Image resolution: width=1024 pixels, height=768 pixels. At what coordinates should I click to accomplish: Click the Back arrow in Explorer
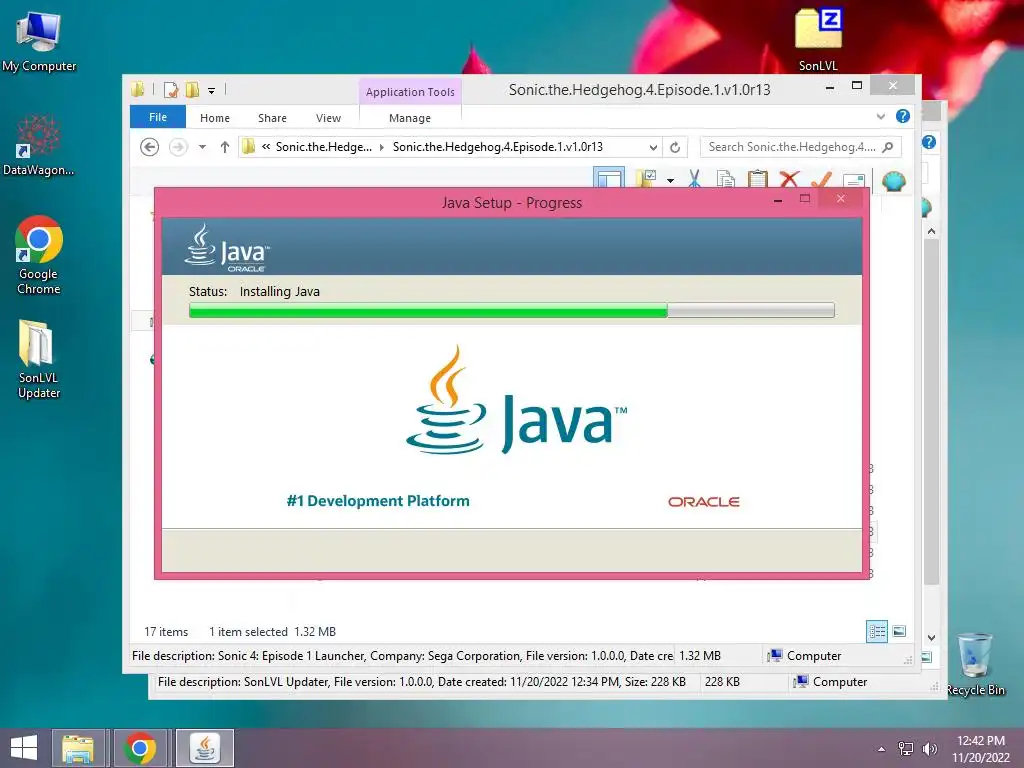(x=150, y=147)
